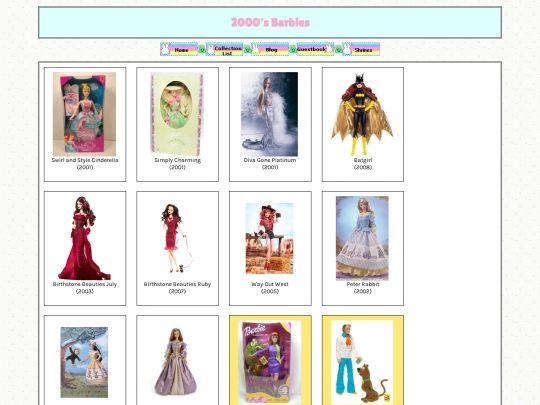Select the Simply Charming caption

pos(177,164)
